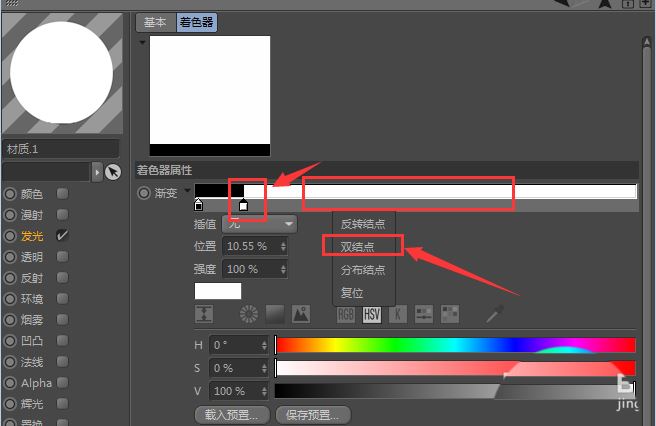
Task: Select the black gradient knot
Action: (199, 205)
